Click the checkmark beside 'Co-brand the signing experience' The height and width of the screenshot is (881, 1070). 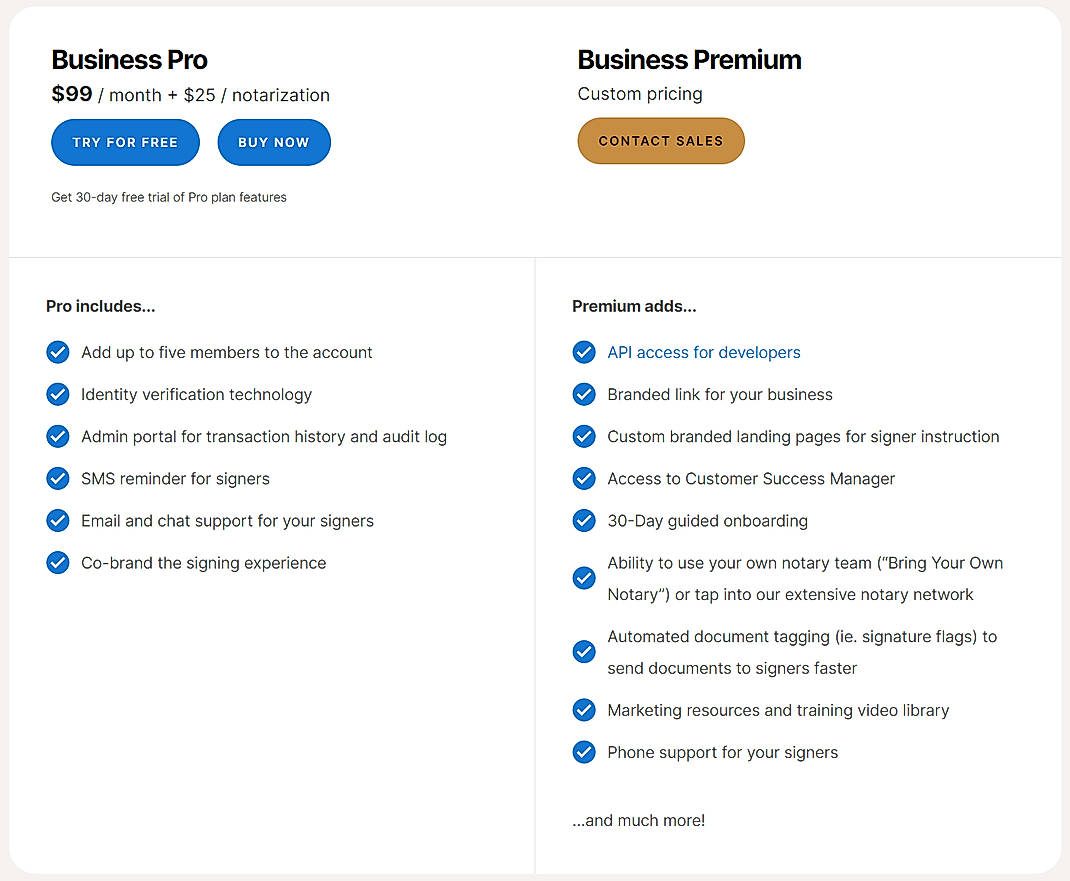[x=58, y=562]
